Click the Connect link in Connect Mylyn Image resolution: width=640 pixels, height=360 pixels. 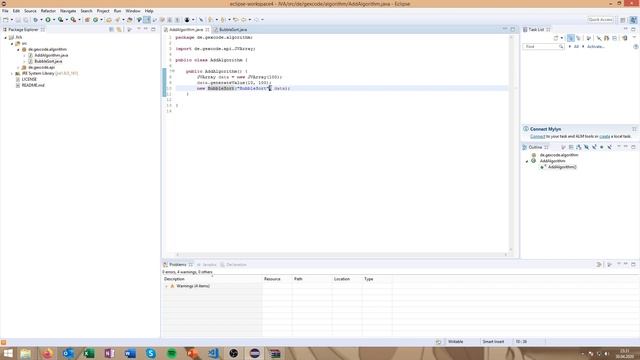[537, 136]
